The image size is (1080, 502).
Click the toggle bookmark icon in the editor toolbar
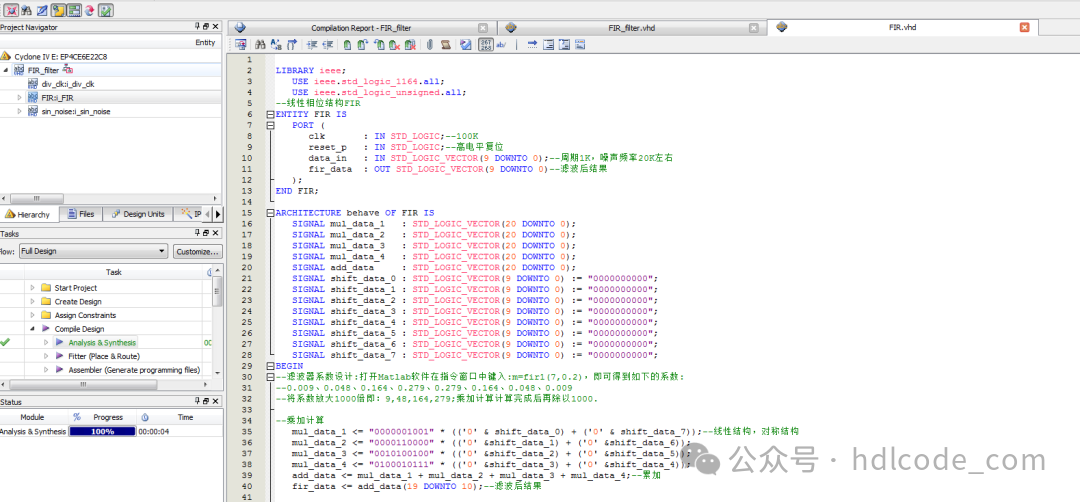347,45
